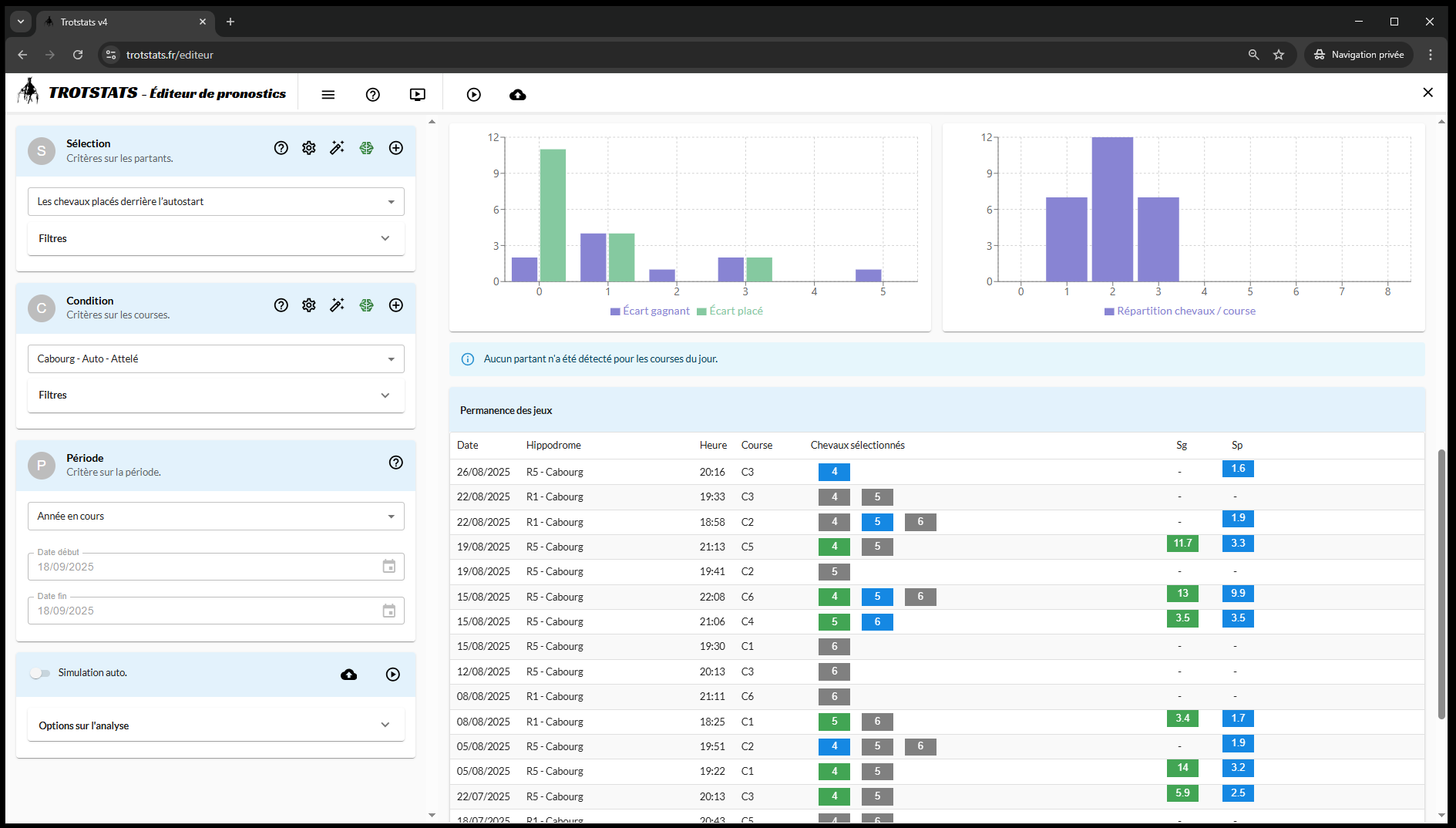This screenshot has height=828, width=1456.
Task: Open the hamburger menu in the toolbar
Action: coord(328,95)
